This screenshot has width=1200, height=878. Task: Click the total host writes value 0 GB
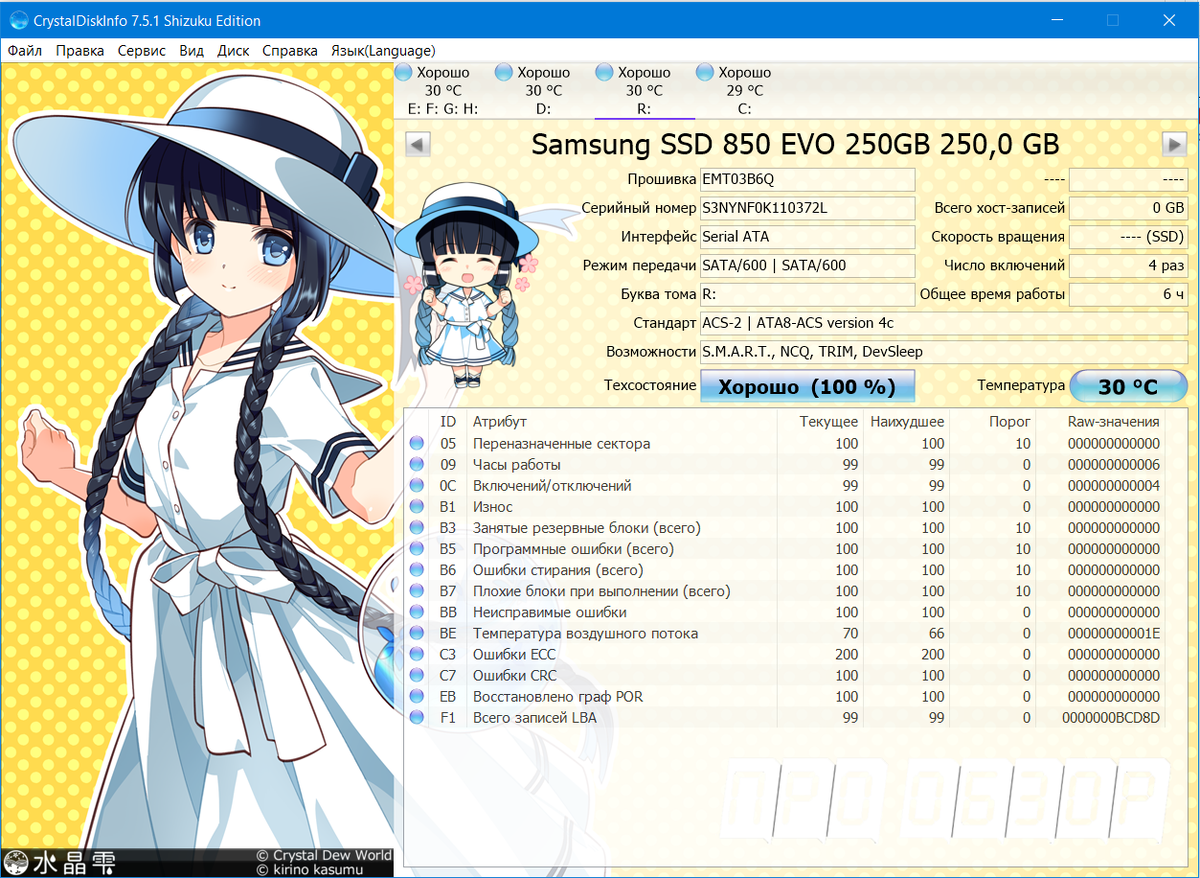click(x=1128, y=208)
